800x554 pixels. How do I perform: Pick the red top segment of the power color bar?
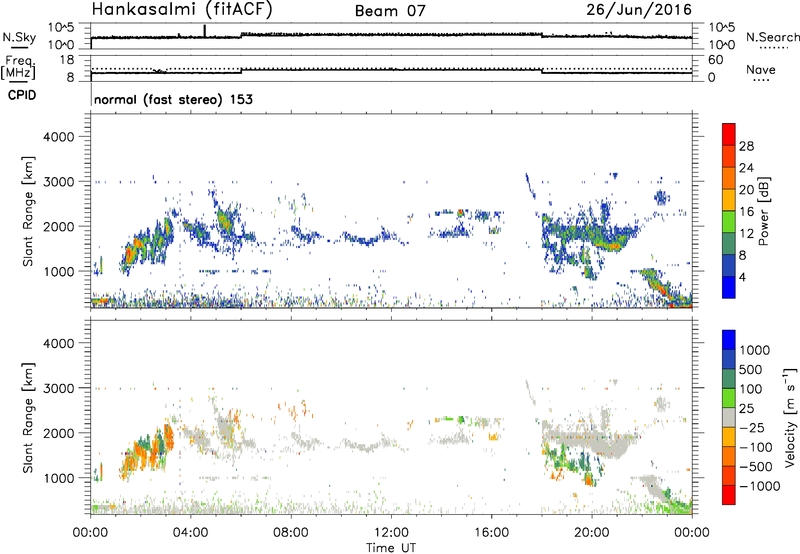point(729,134)
